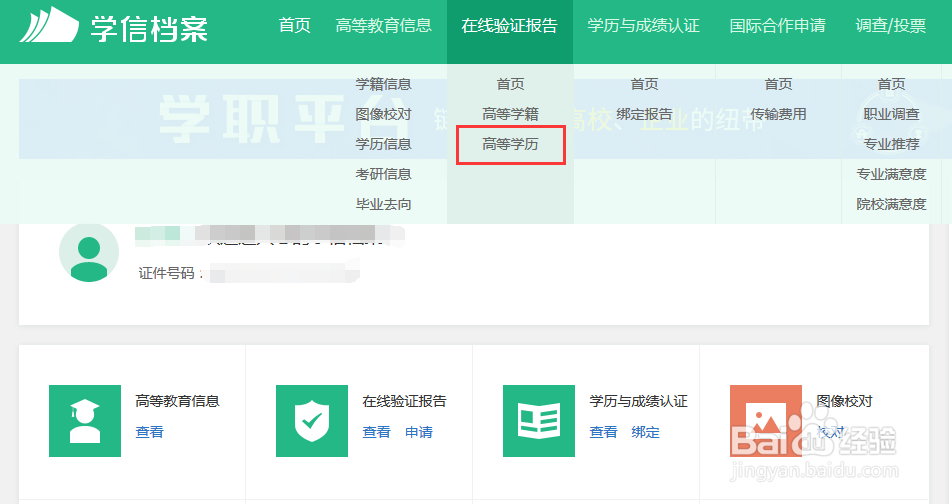The height and width of the screenshot is (504, 952).
Task: Select 学籍信息 in the dropdown
Action: click(384, 84)
